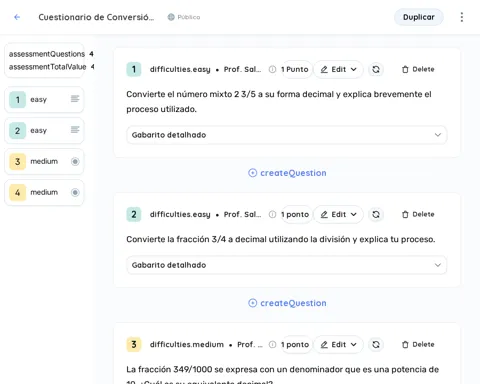
Task: Click the yellow number 3 badge in question 3 card
Action: tap(134, 344)
